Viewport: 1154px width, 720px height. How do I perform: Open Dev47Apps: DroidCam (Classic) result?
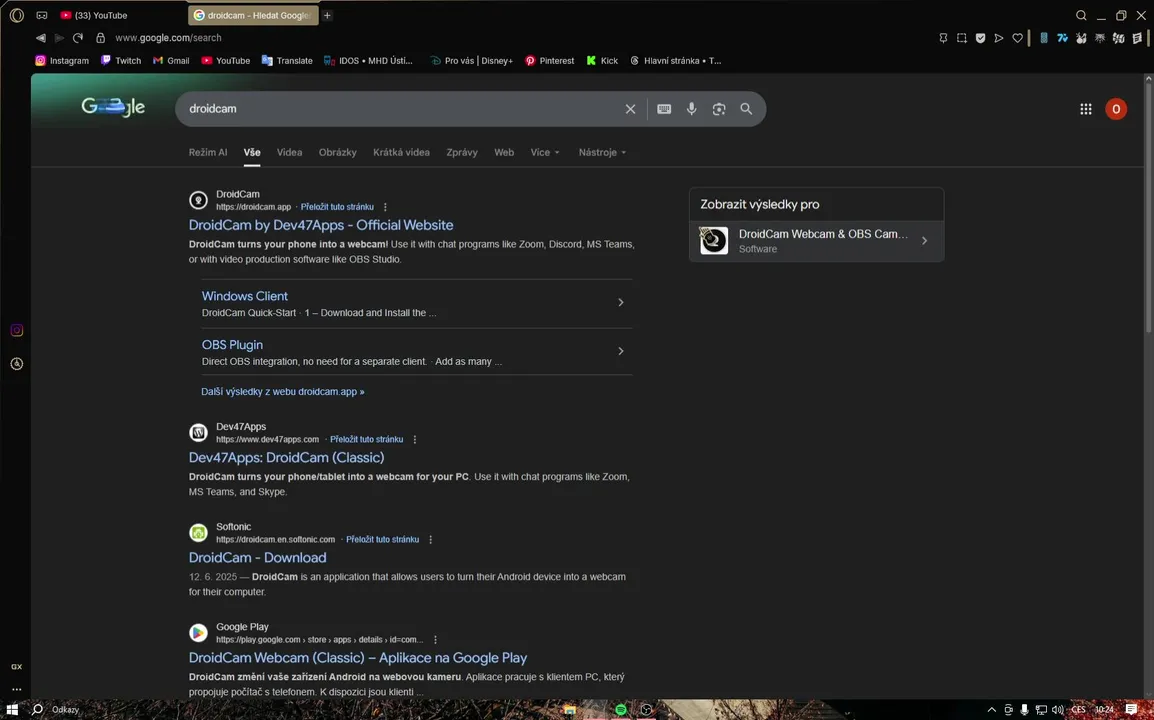point(286,458)
